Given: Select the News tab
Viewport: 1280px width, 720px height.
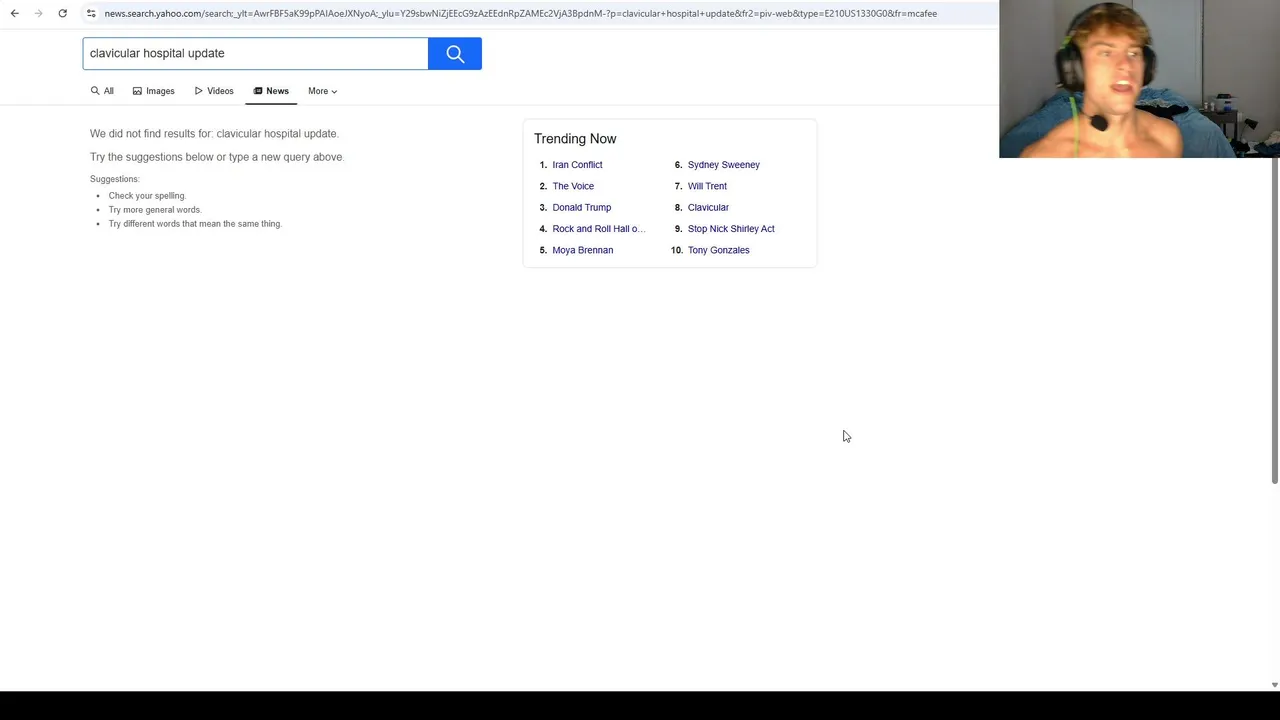Looking at the screenshot, I should [x=271, y=91].
